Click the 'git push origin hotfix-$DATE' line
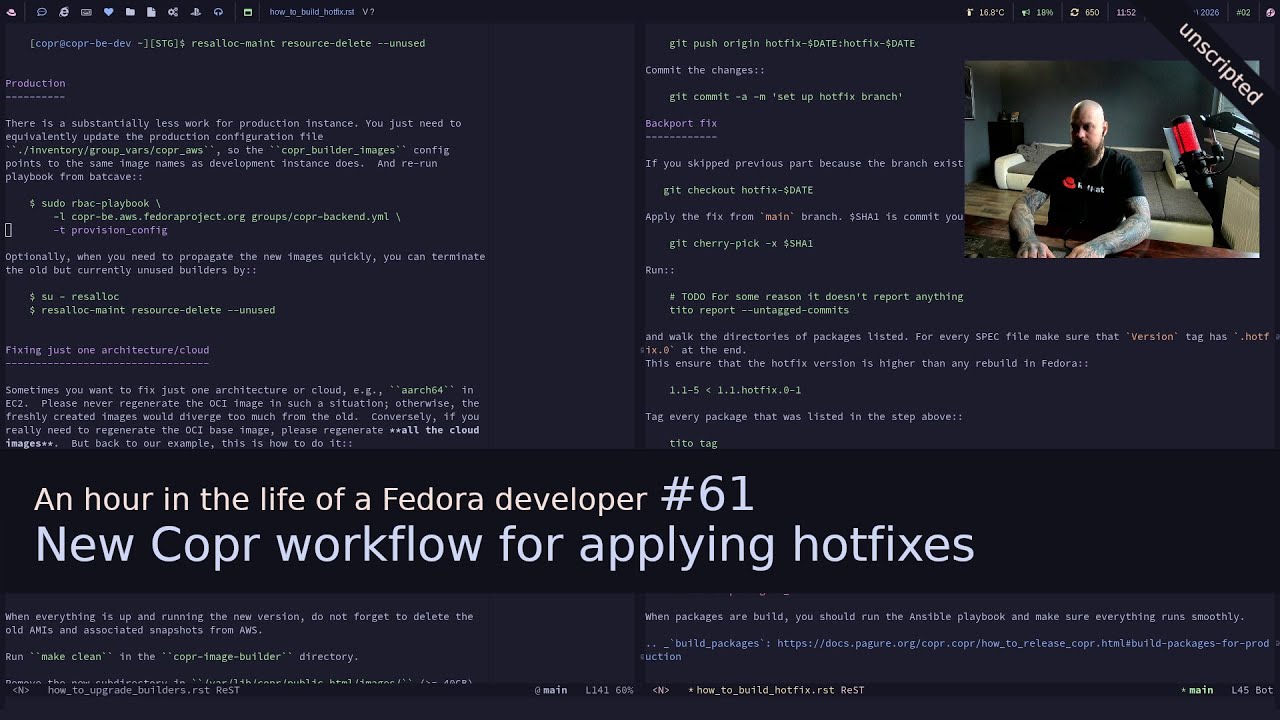Viewport: 1280px width, 720px height. (792, 43)
